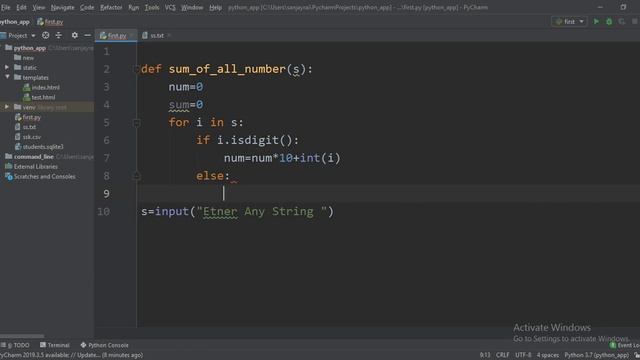The width and height of the screenshot is (640, 360).
Task: Click the PyCharm update notification message
Action: tap(72, 355)
